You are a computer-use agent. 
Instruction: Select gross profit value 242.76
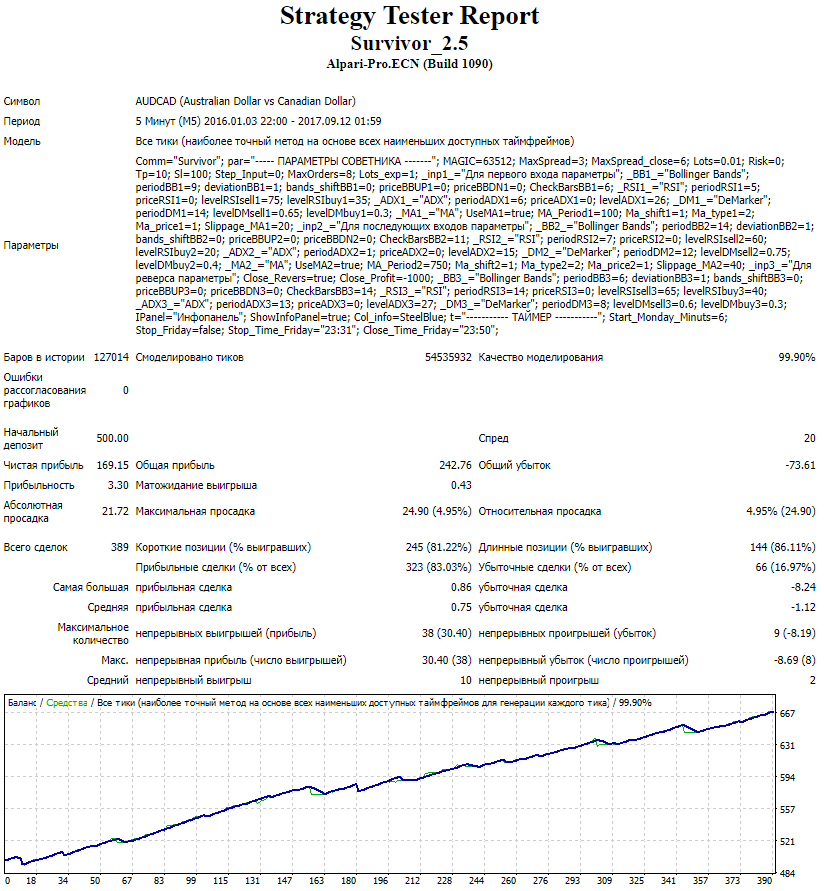point(455,465)
